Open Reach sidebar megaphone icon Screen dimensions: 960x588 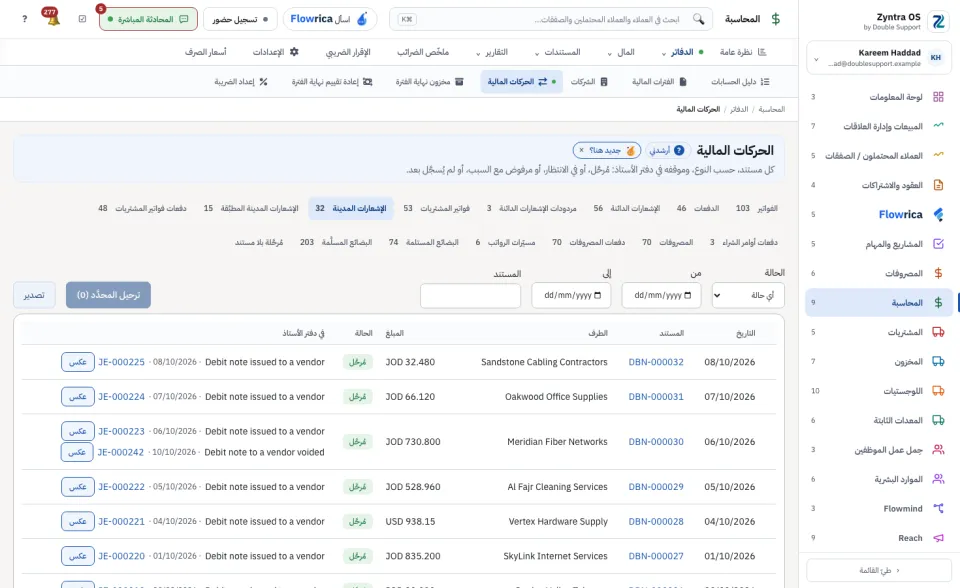point(938,538)
